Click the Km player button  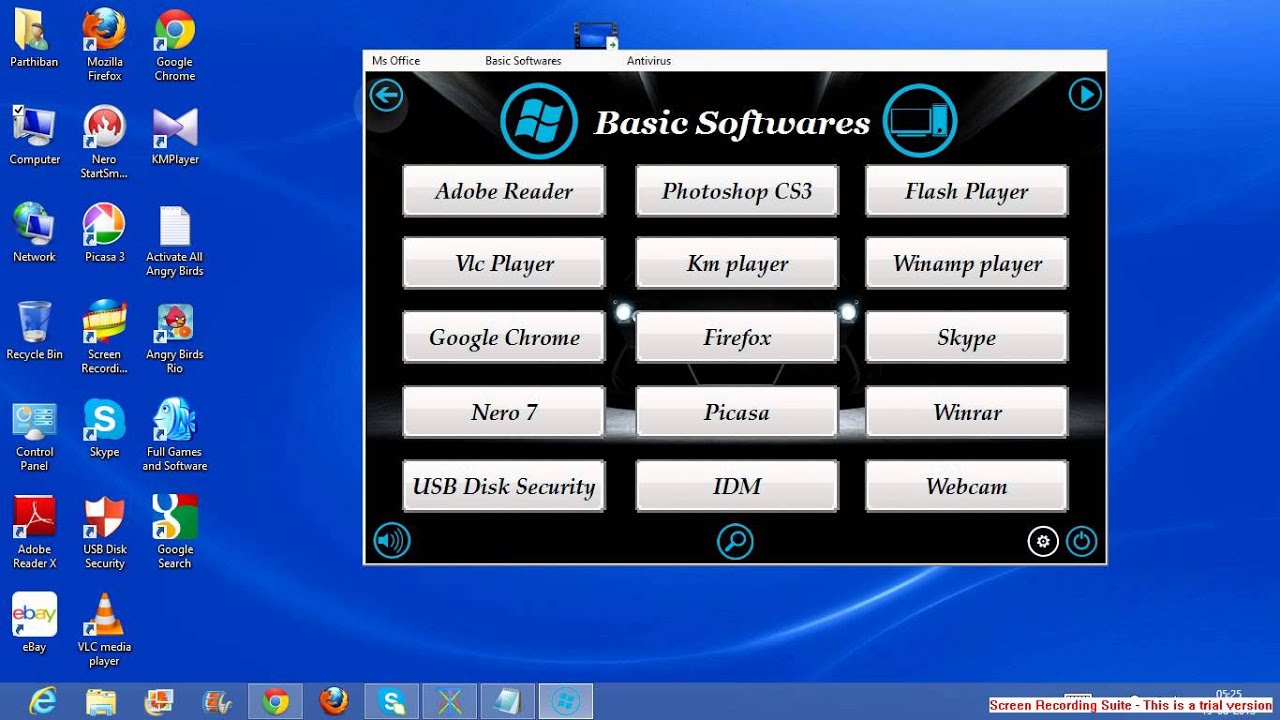click(x=737, y=264)
